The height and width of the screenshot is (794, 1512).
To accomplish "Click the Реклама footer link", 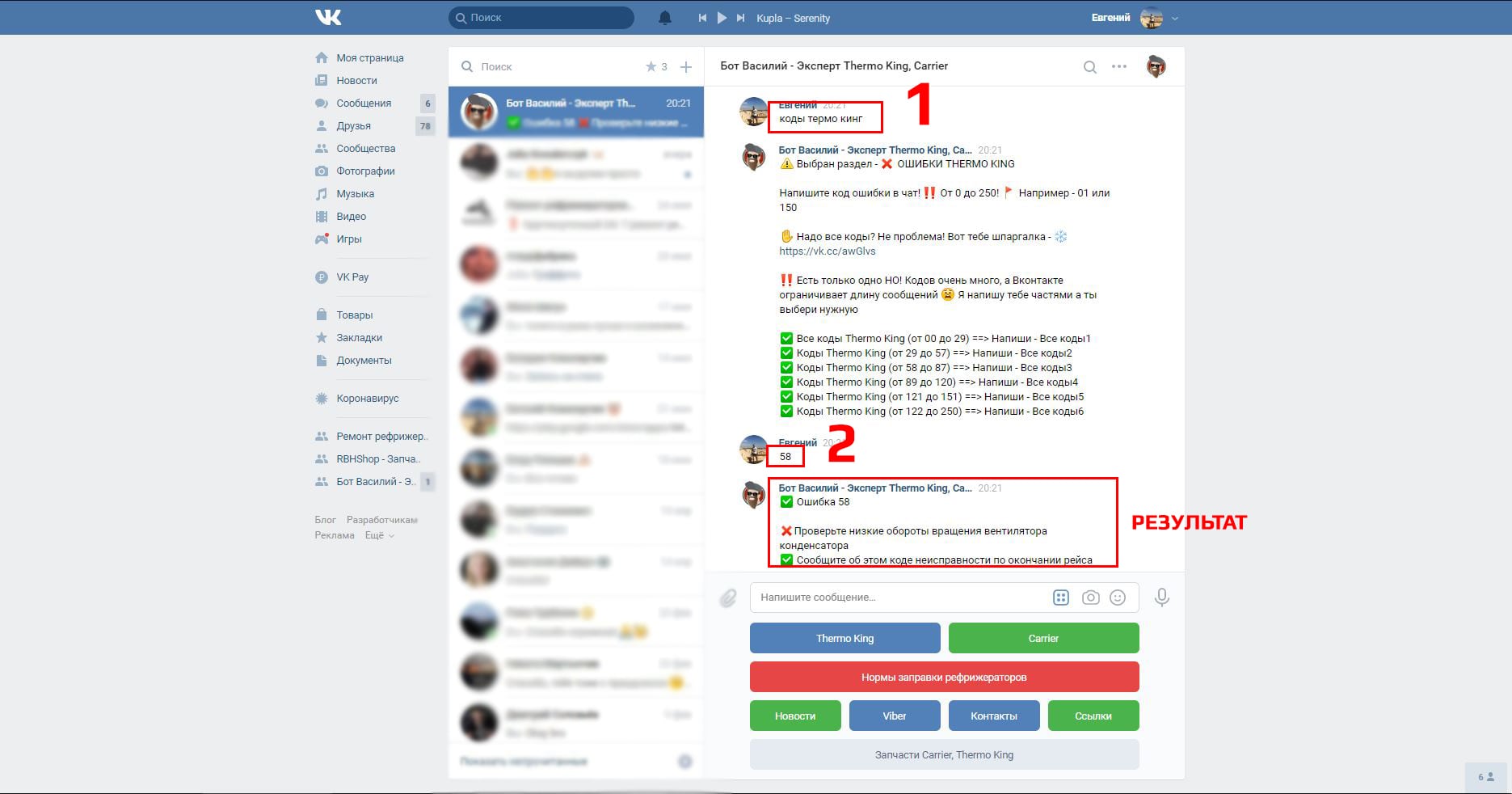I will tap(335, 535).
